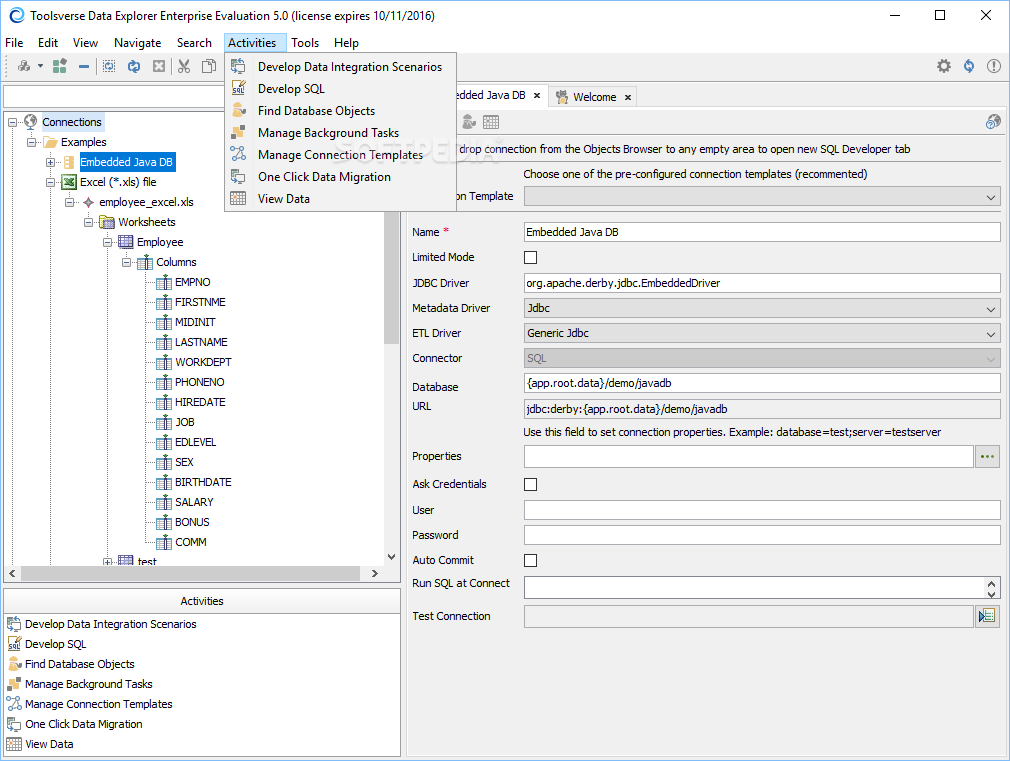Image resolution: width=1010 pixels, height=761 pixels.
Task: Click the Database input field
Action: pyautogui.click(x=762, y=383)
